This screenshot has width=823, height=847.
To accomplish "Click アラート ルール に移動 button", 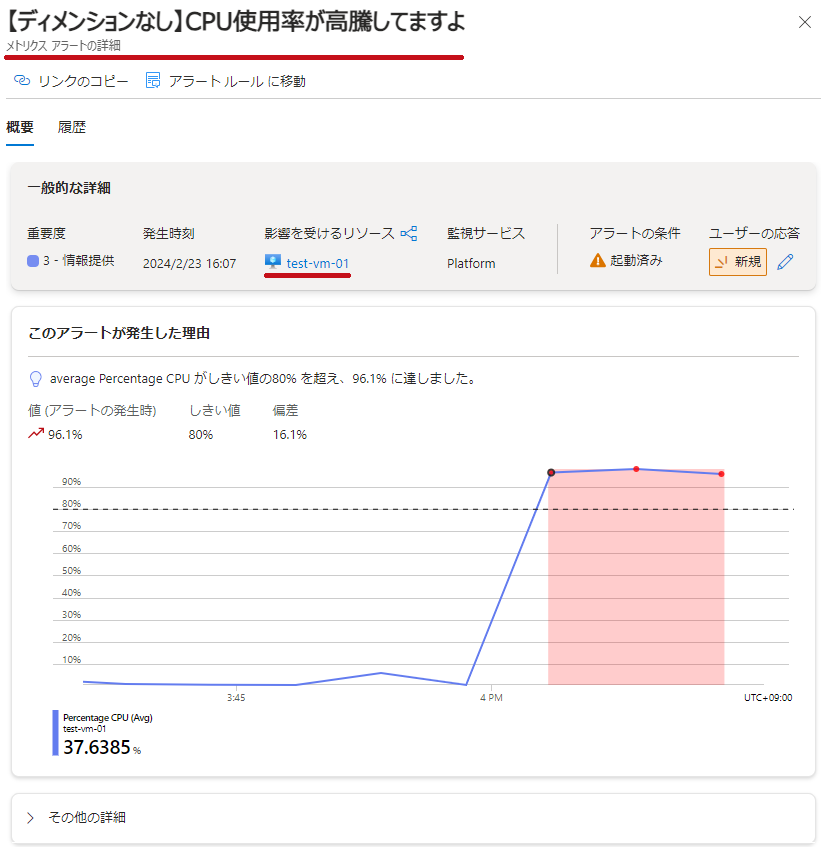I will coord(226,81).
